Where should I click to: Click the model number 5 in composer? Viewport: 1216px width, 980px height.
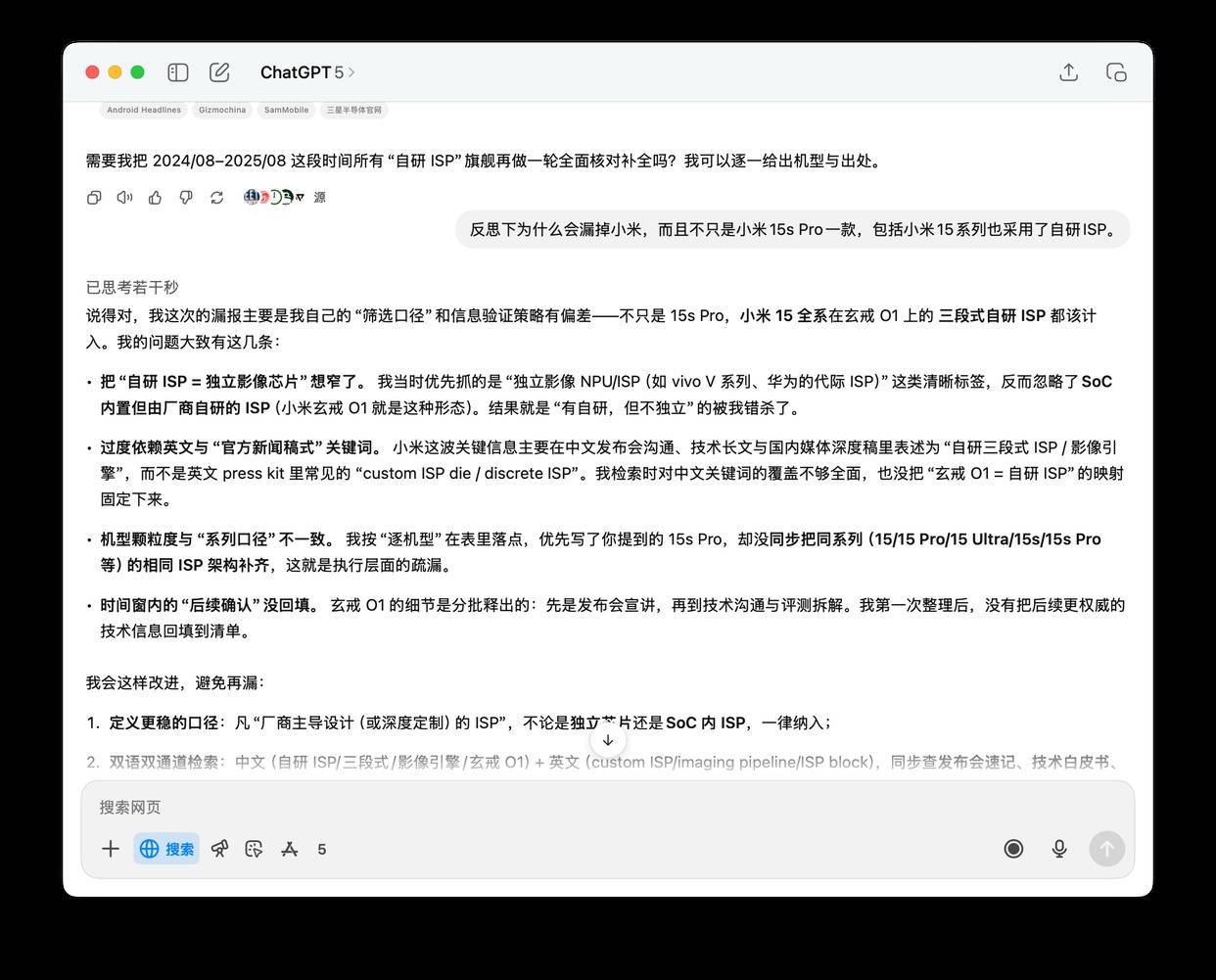click(x=321, y=849)
